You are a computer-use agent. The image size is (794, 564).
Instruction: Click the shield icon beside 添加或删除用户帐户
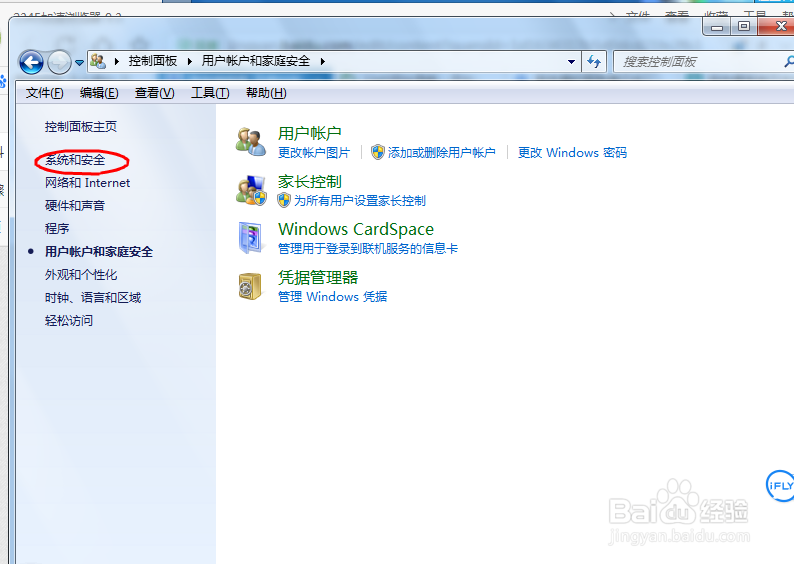pyautogui.click(x=378, y=152)
